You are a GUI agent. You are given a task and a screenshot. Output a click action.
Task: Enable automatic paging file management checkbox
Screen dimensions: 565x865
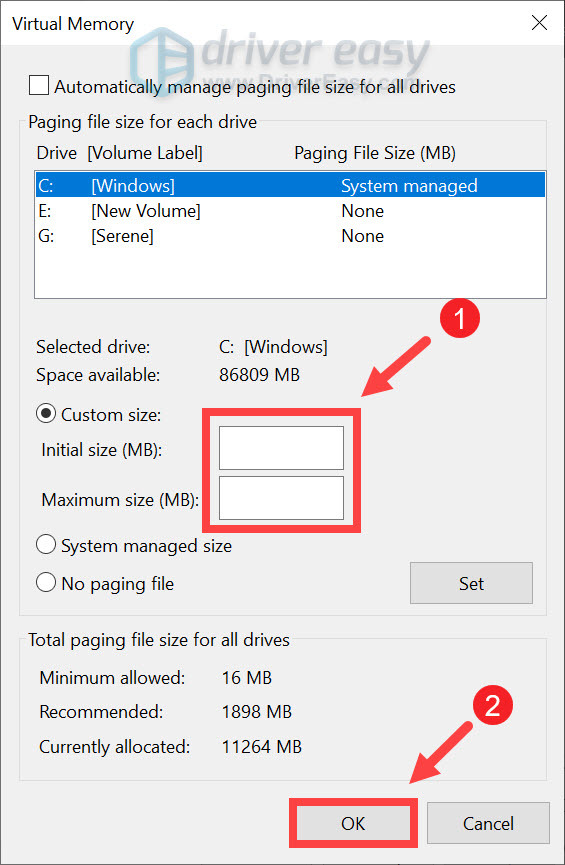pyautogui.click(x=39, y=86)
